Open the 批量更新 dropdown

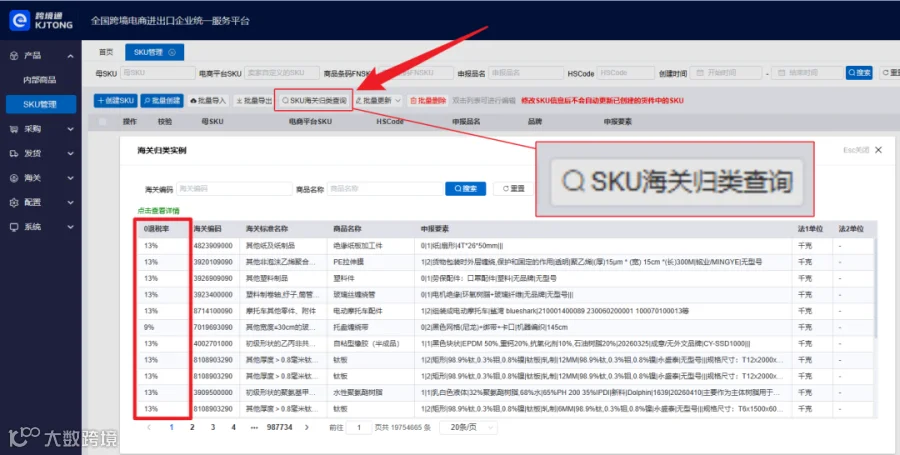click(x=378, y=100)
